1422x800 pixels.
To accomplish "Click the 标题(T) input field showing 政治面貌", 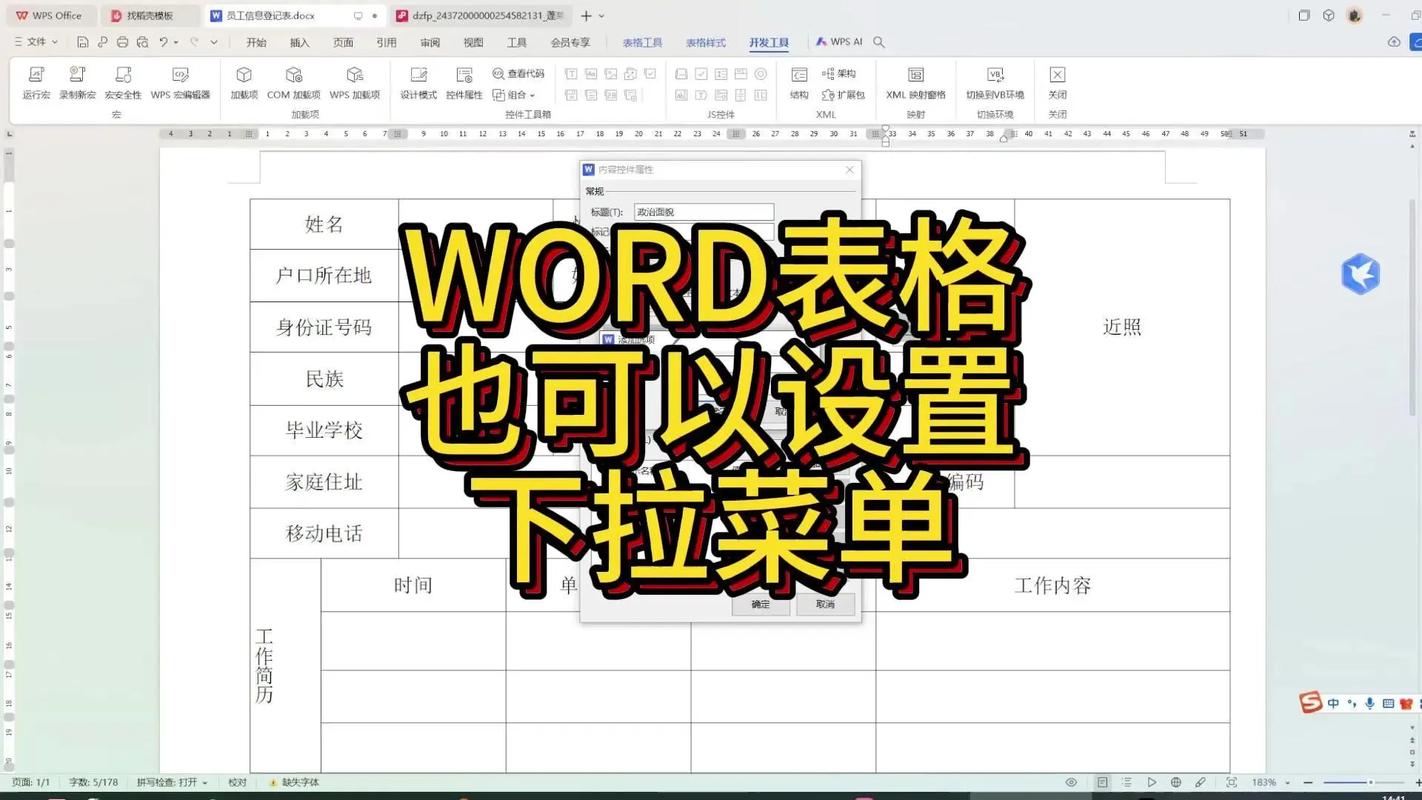I will click(x=703, y=211).
